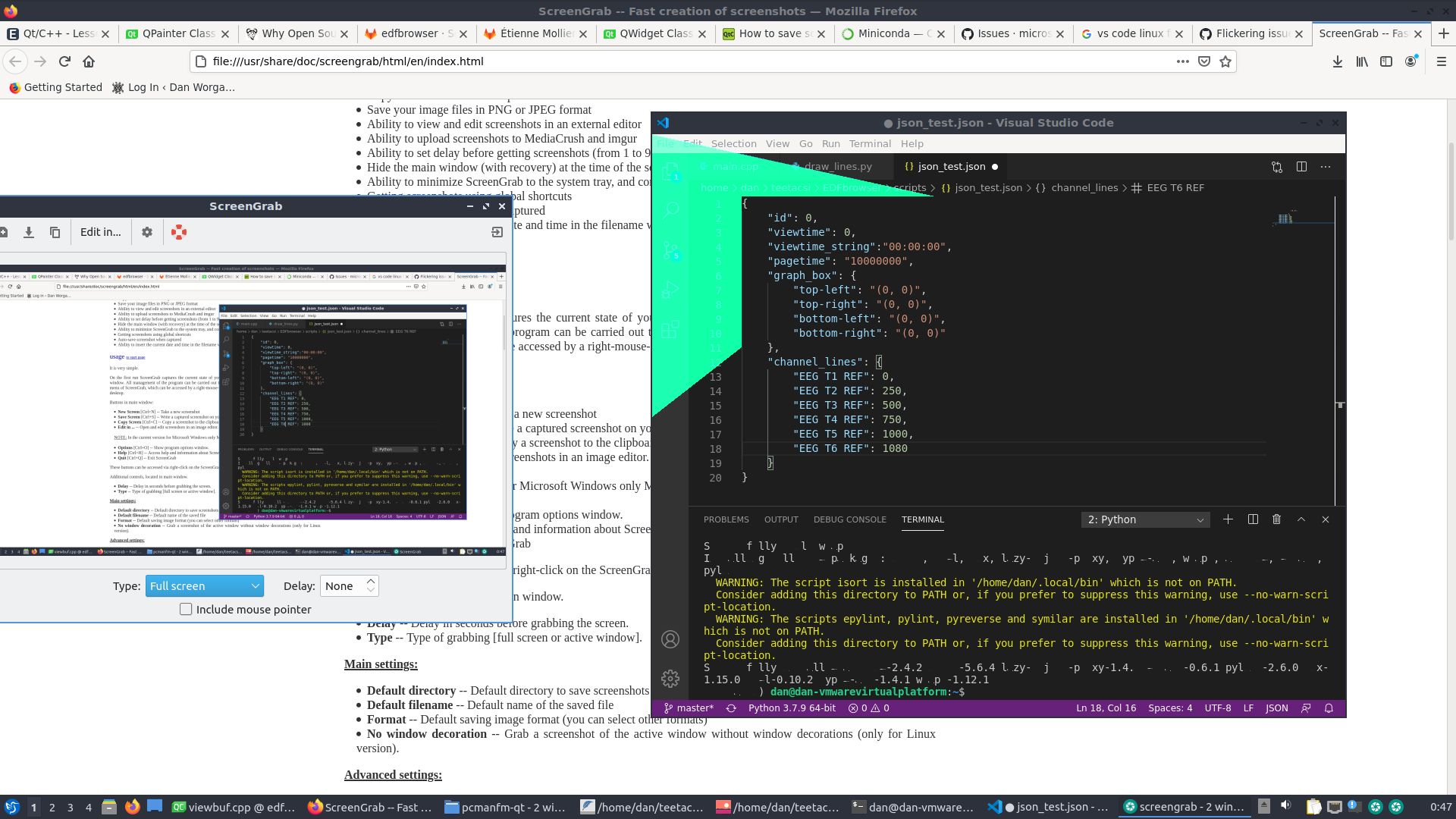Split the terminal using the split icon
This screenshot has height=819, width=1456.
click(1252, 519)
